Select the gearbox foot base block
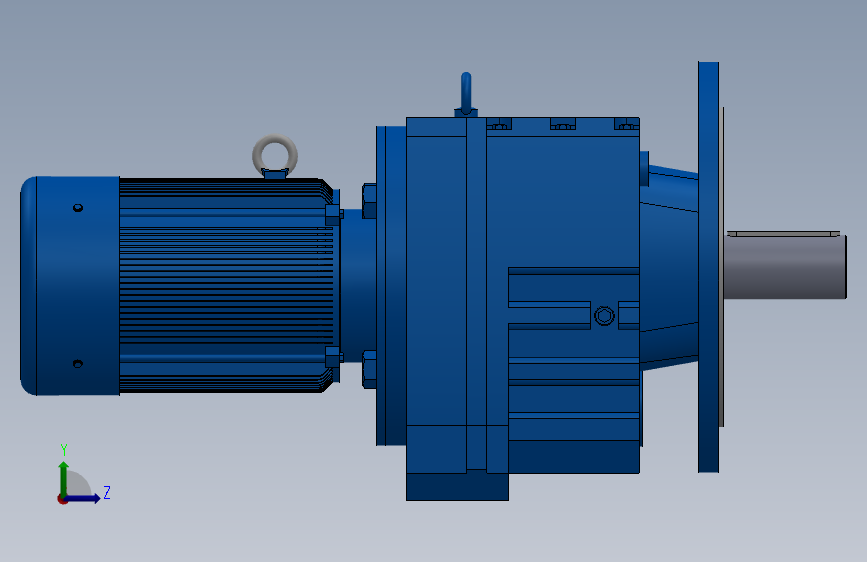Viewport: 867px width, 562px height. 457,487
